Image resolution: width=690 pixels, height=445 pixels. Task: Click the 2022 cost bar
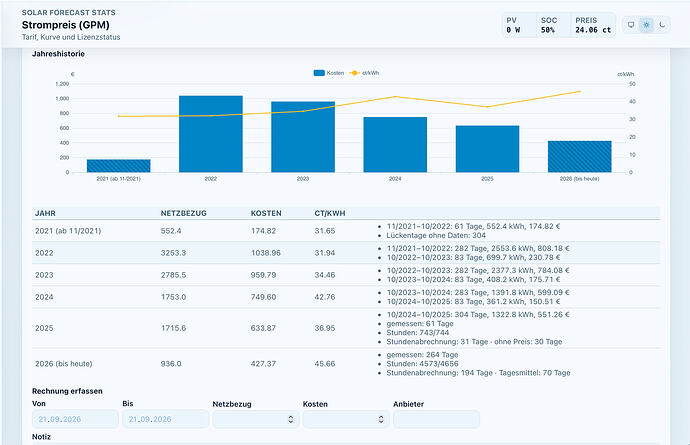tap(211, 134)
